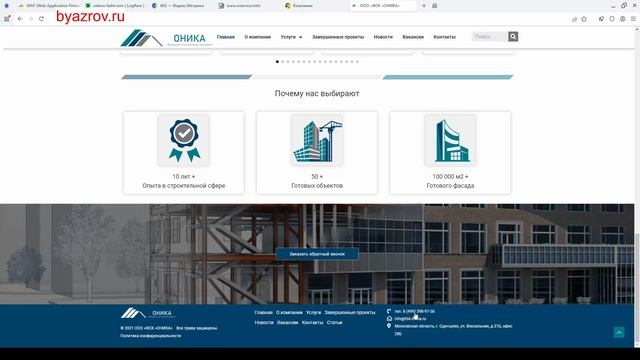The width and height of the screenshot is (640, 360).
Task: Open Контакты in the top navigation
Action: click(444, 37)
